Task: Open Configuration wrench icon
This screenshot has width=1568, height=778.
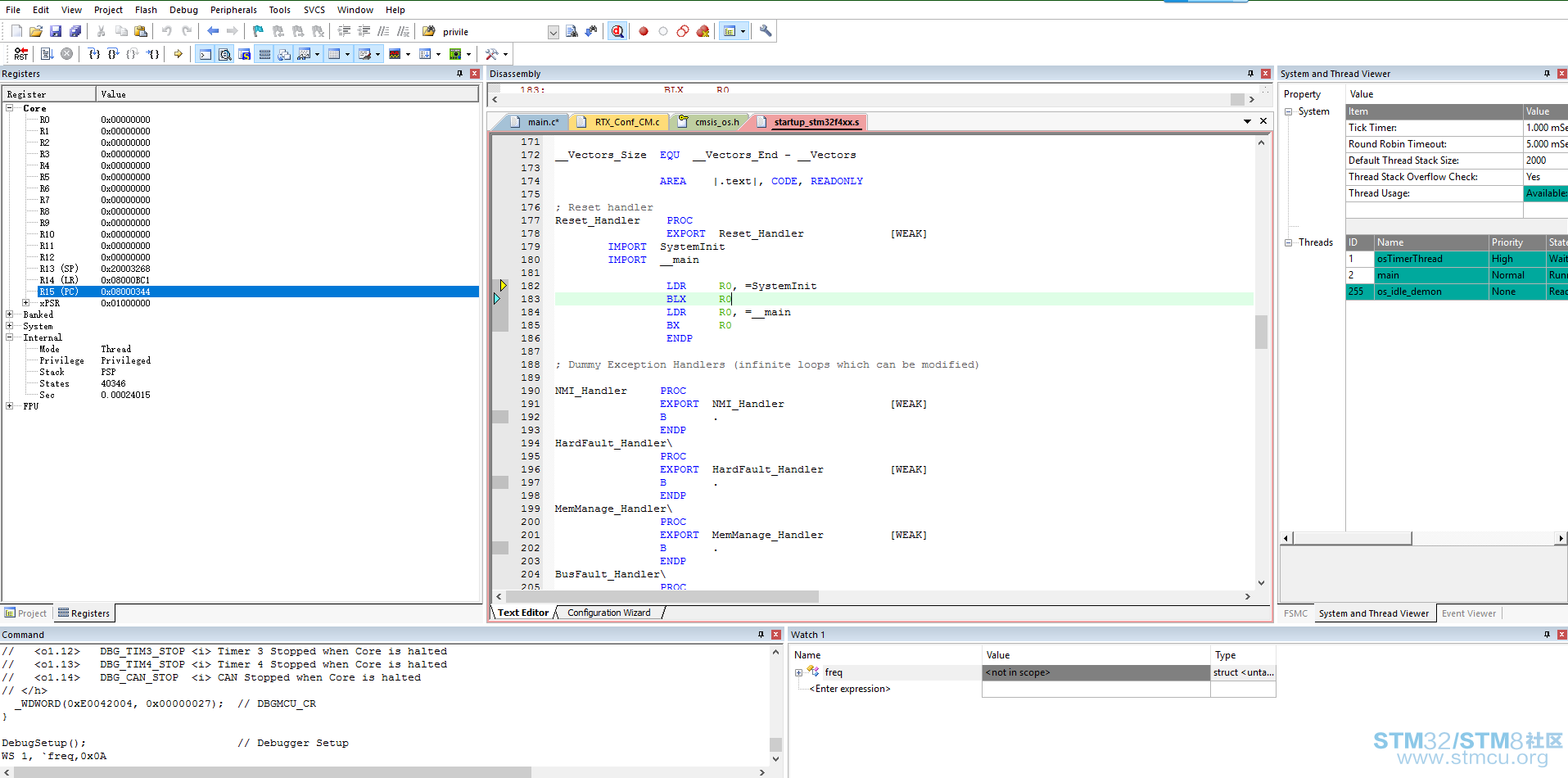Action: 766,31
